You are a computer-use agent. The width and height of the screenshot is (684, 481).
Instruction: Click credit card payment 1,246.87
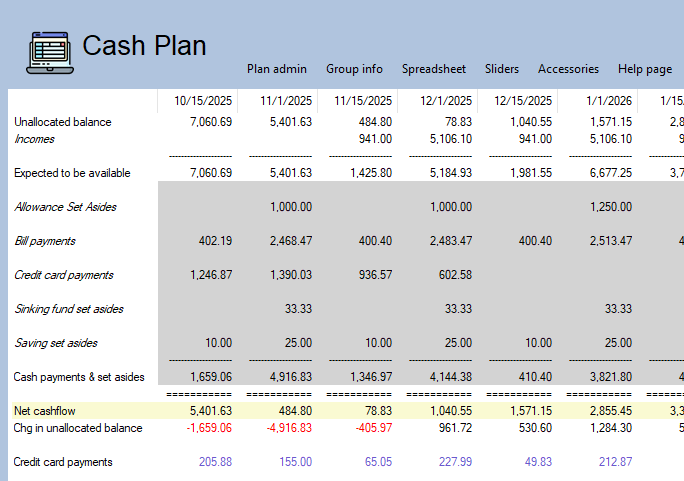[211, 275]
